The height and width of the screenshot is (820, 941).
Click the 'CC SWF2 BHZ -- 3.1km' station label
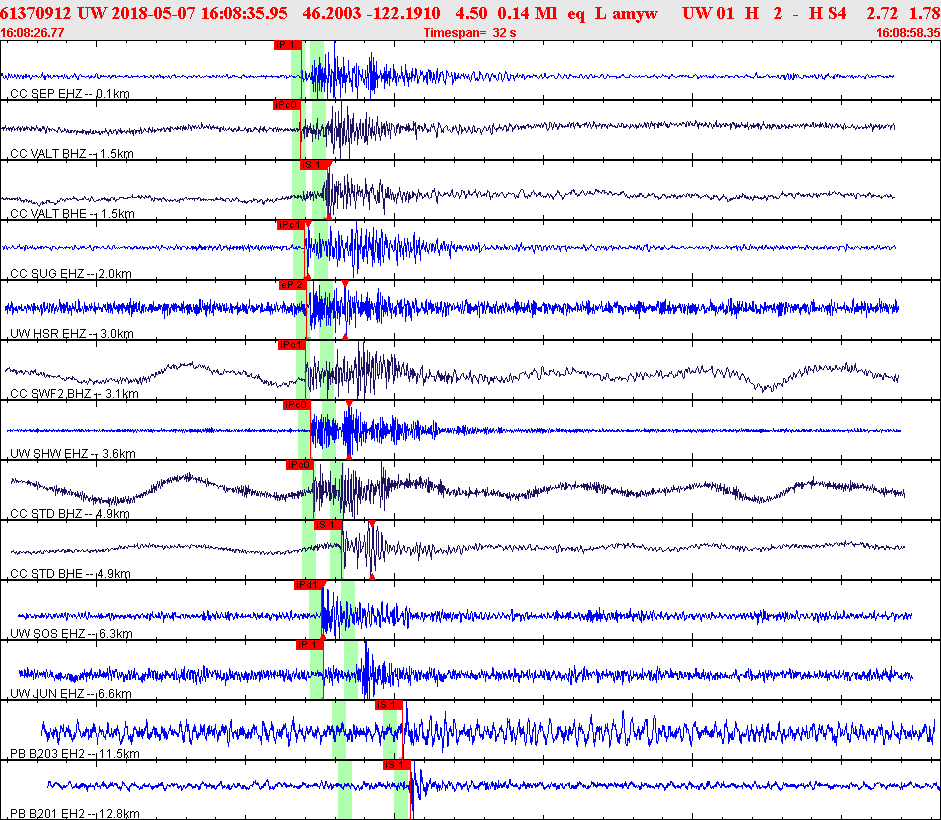tap(74, 394)
